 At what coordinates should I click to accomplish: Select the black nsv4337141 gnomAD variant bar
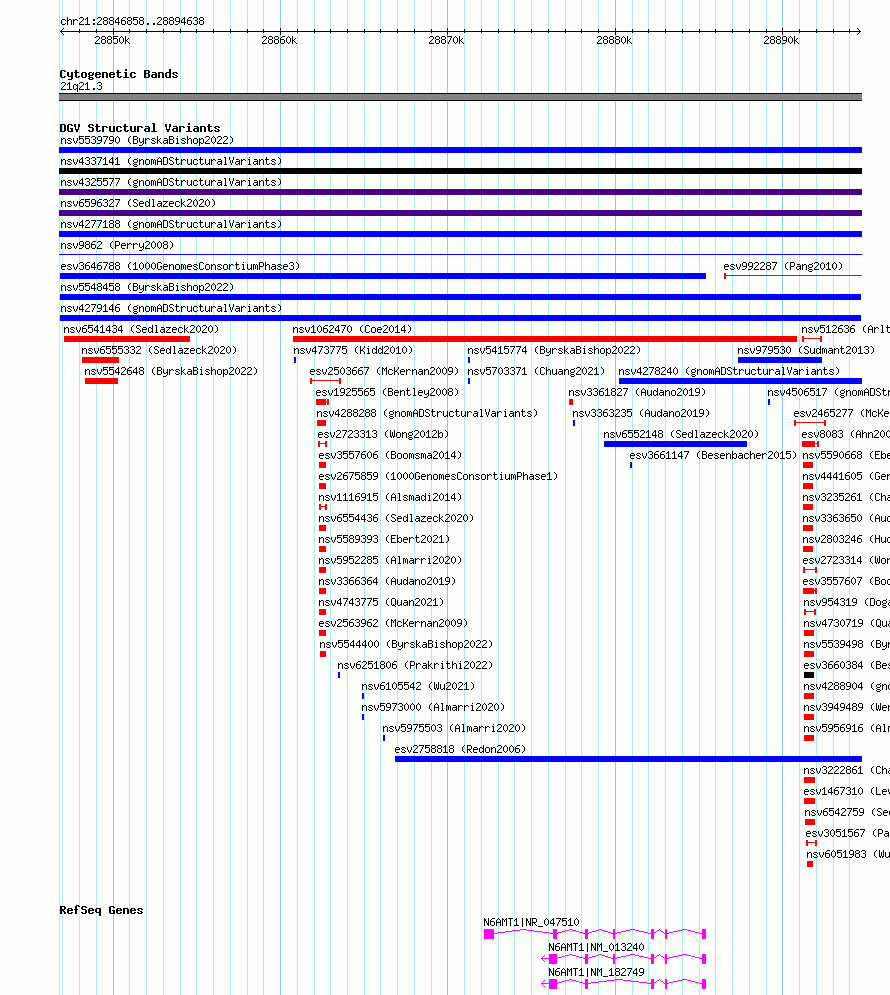coord(461,171)
